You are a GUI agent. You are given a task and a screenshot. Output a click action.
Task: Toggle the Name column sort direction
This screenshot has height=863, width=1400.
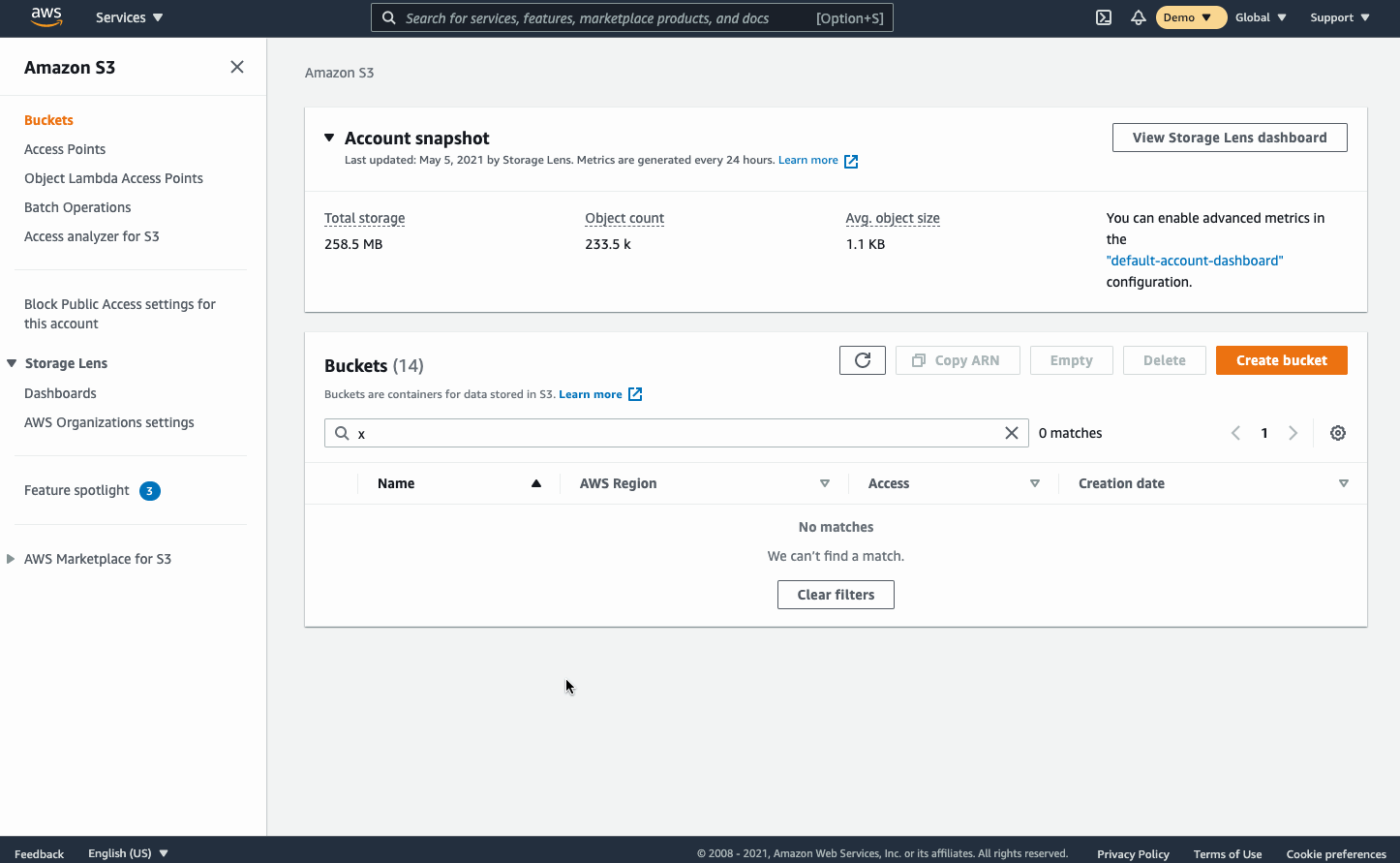(535, 482)
